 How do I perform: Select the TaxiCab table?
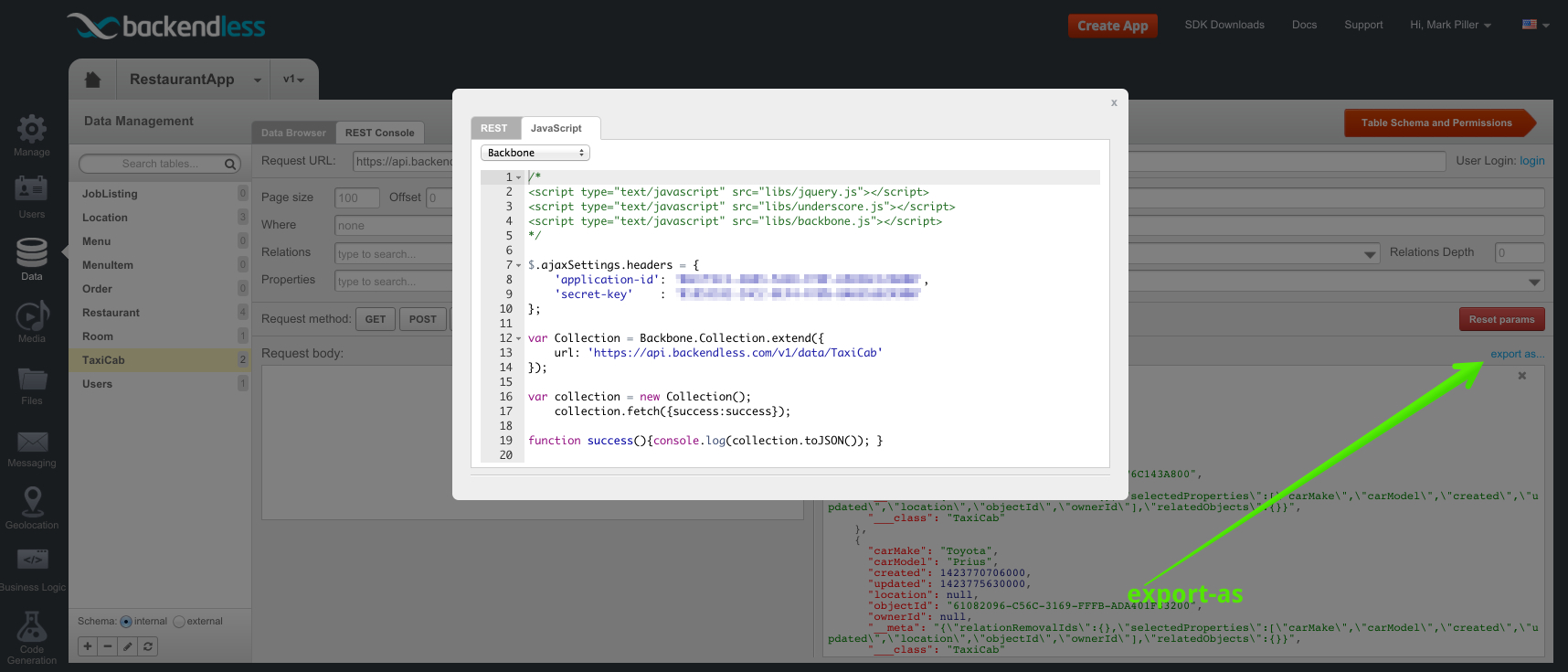160,360
